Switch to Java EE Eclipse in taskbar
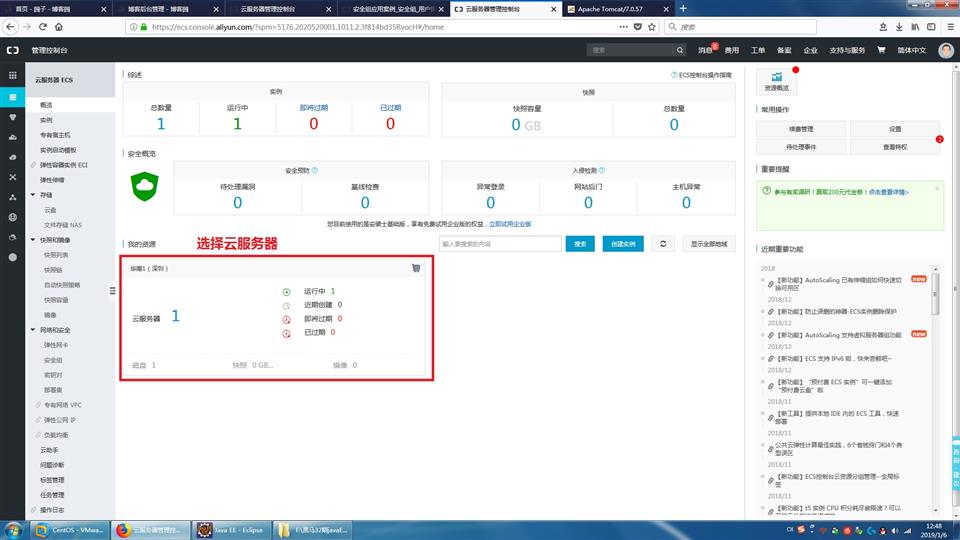The width and height of the screenshot is (960, 540). 231,530
